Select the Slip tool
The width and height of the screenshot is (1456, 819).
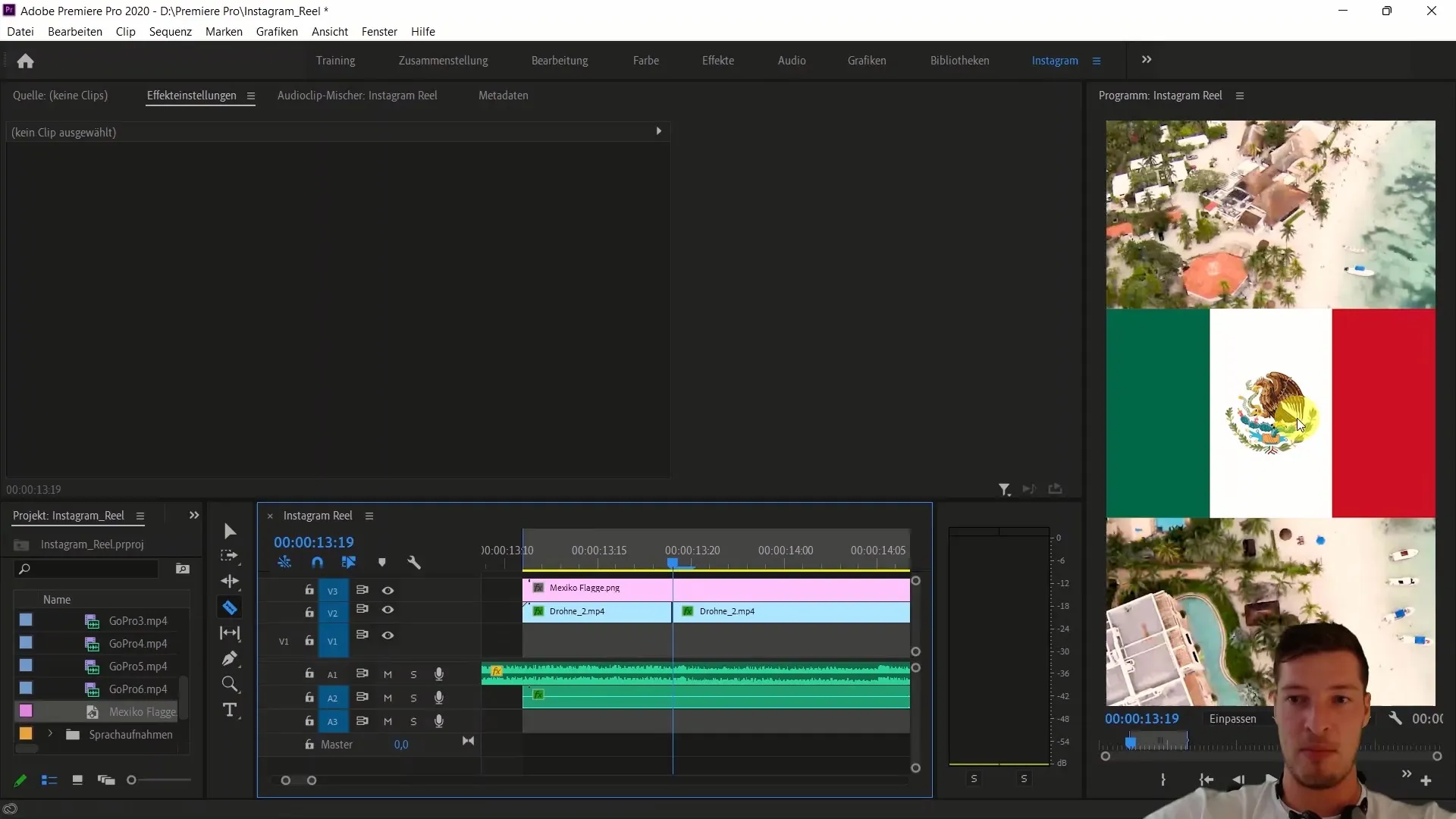tap(230, 633)
